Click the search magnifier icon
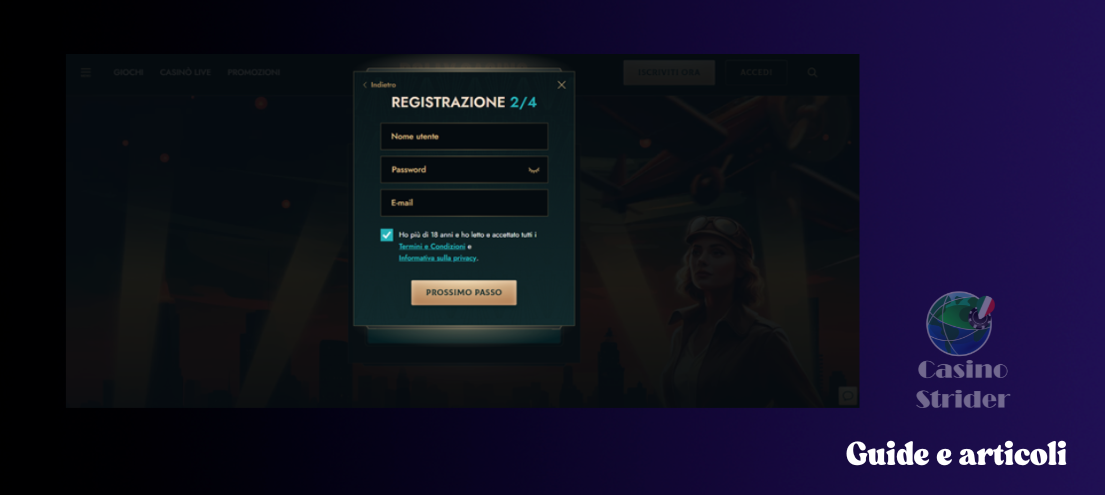This screenshot has height=495, width=1105. coord(813,73)
